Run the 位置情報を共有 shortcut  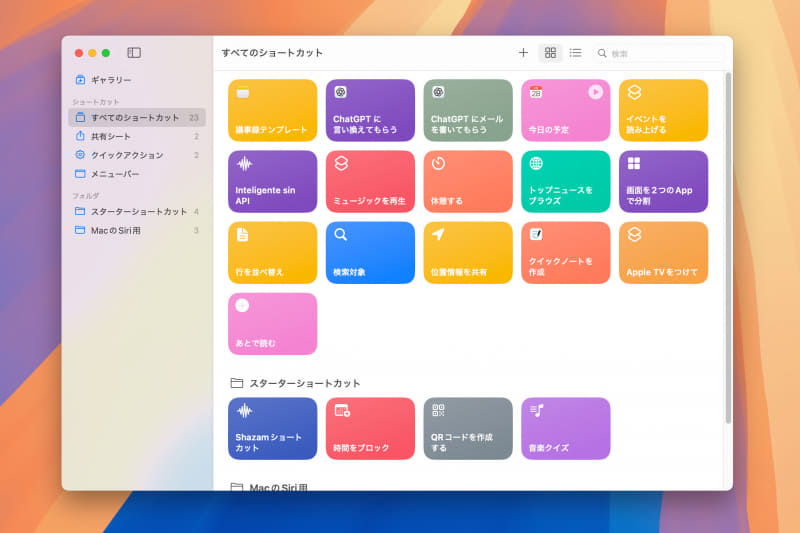point(468,252)
